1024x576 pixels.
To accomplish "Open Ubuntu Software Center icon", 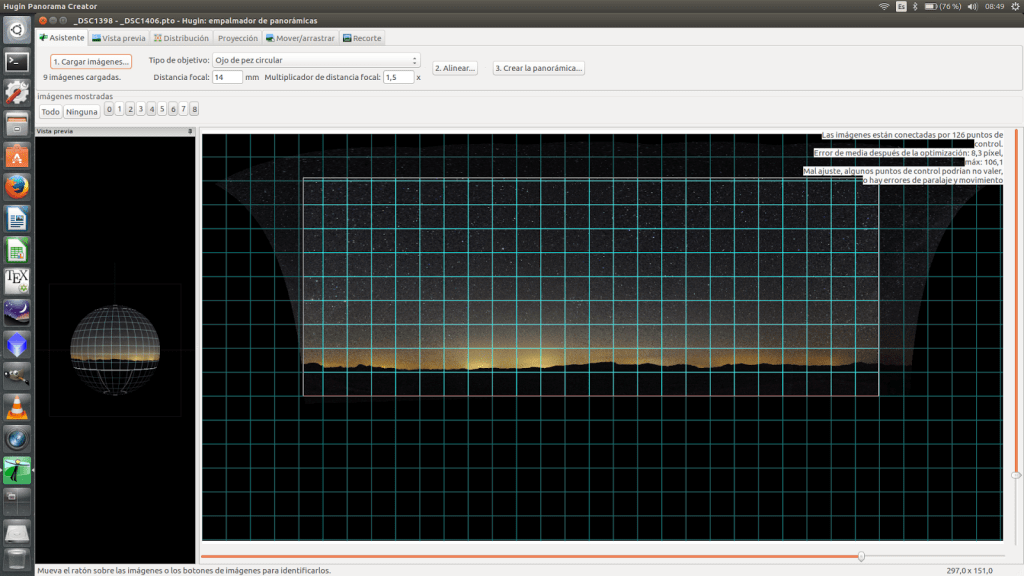I will [x=17, y=156].
